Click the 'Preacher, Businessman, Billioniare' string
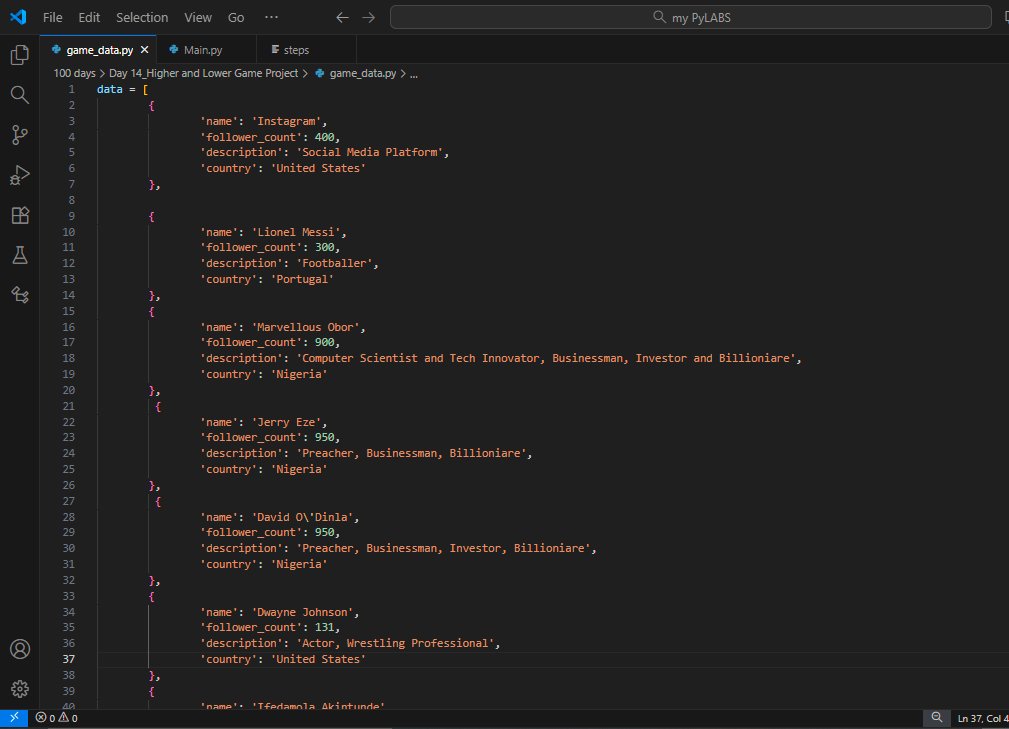The width and height of the screenshot is (1009, 729). click(411, 453)
